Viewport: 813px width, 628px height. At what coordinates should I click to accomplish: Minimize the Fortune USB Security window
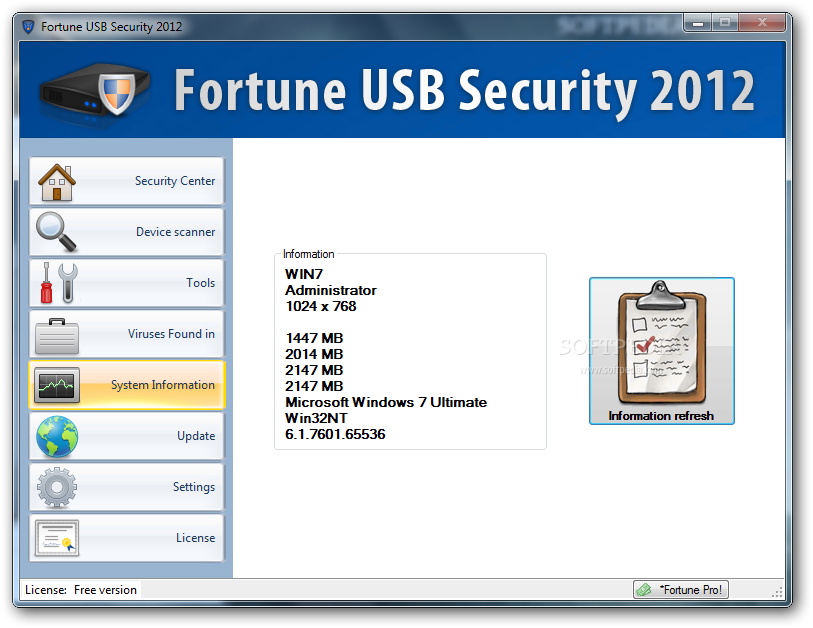698,22
